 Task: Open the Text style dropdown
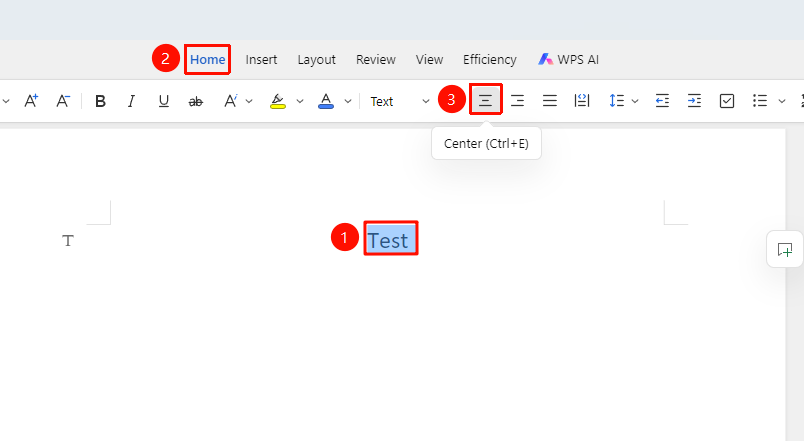[399, 102]
